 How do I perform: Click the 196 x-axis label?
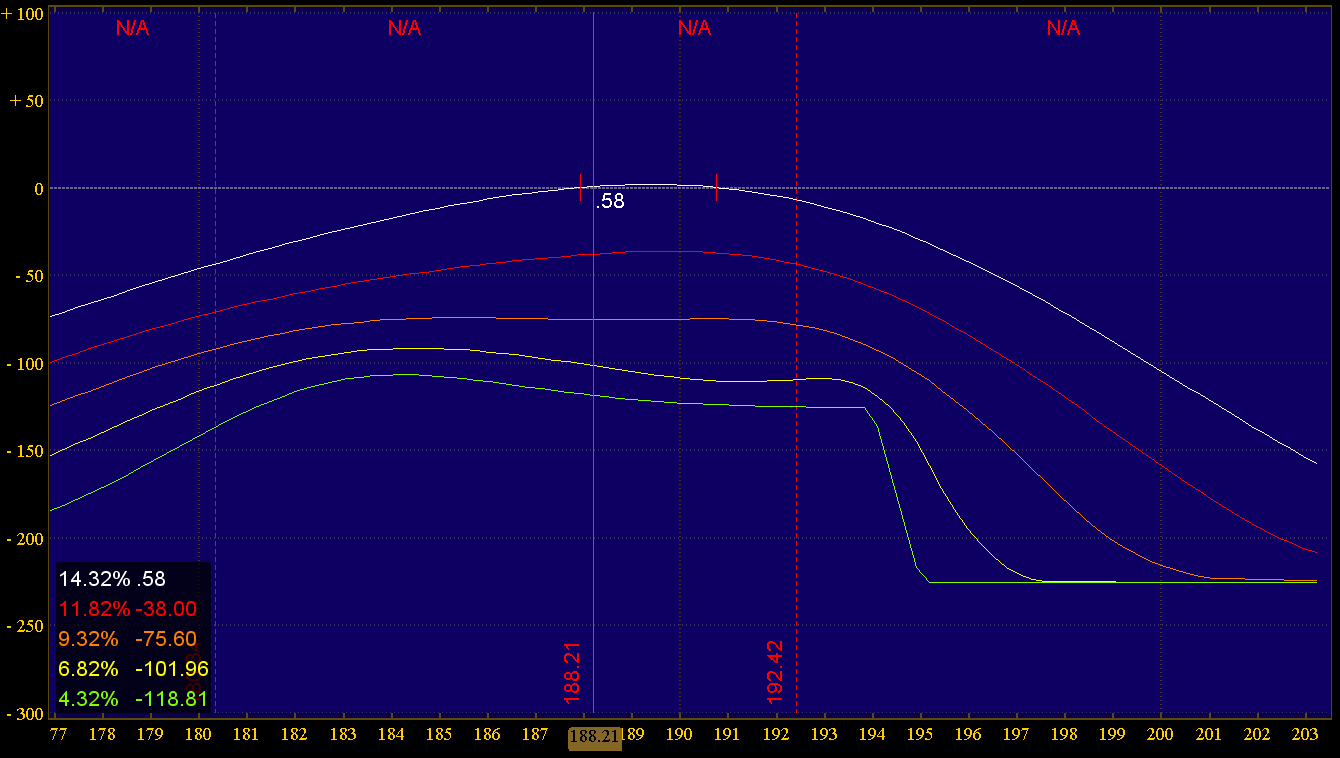pyautogui.click(x=968, y=735)
